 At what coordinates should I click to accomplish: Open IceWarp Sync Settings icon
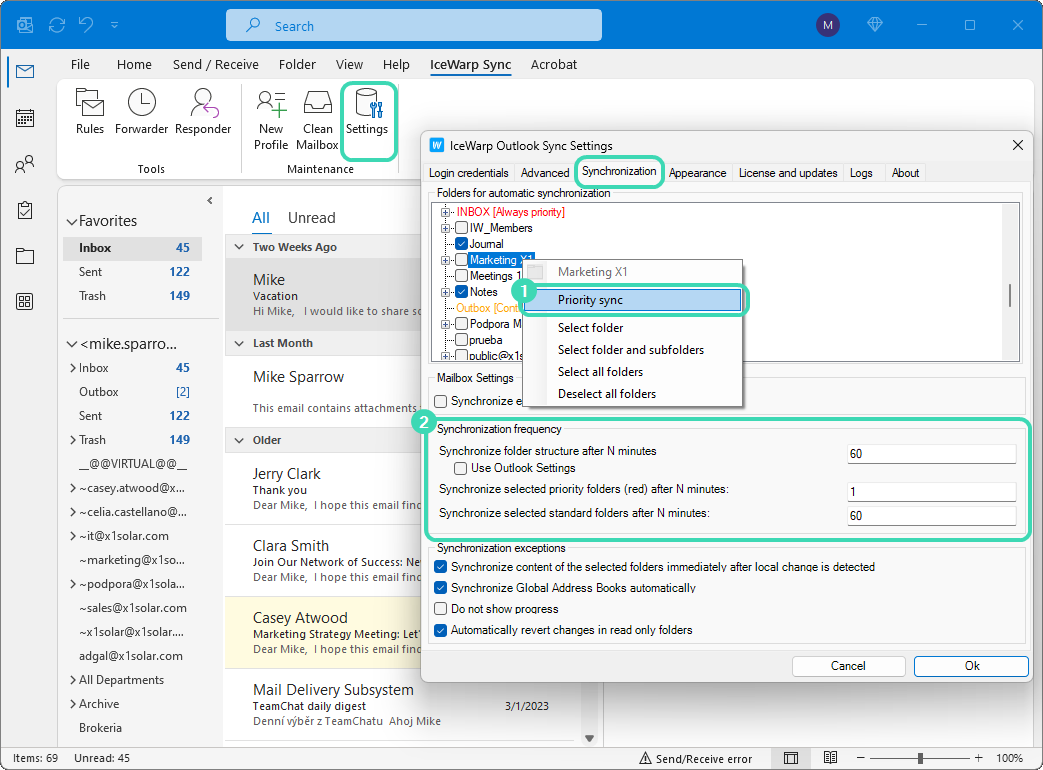(x=367, y=111)
